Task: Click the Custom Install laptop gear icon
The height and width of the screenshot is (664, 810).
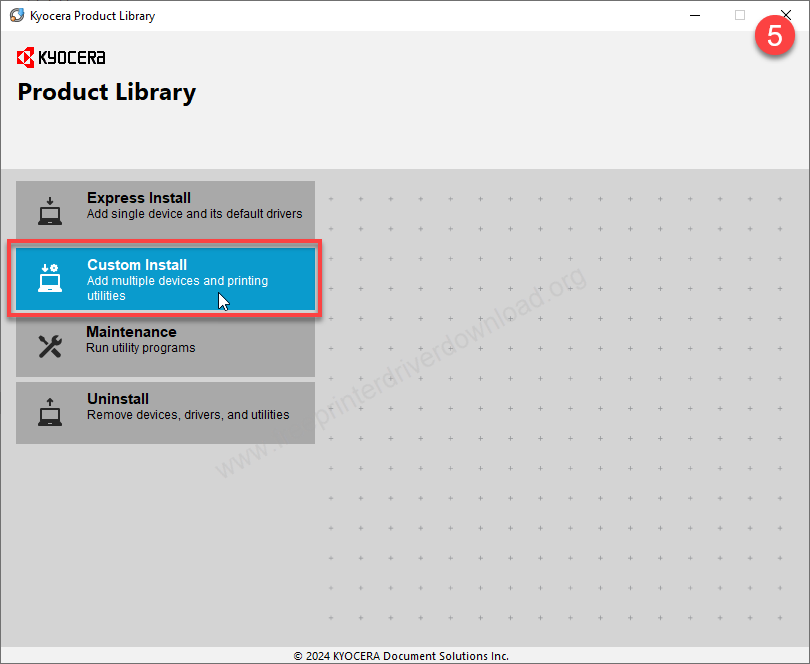Action: (x=50, y=279)
